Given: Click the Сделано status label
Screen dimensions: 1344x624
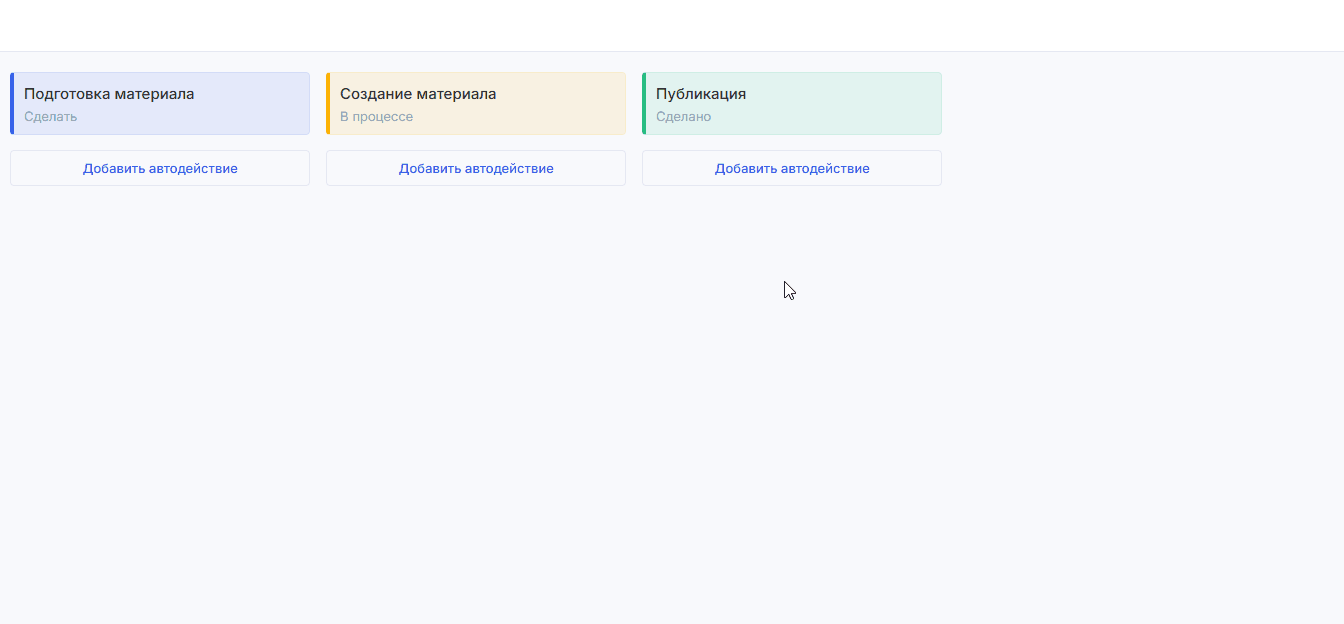Looking at the screenshot, I should coord(683,117).
